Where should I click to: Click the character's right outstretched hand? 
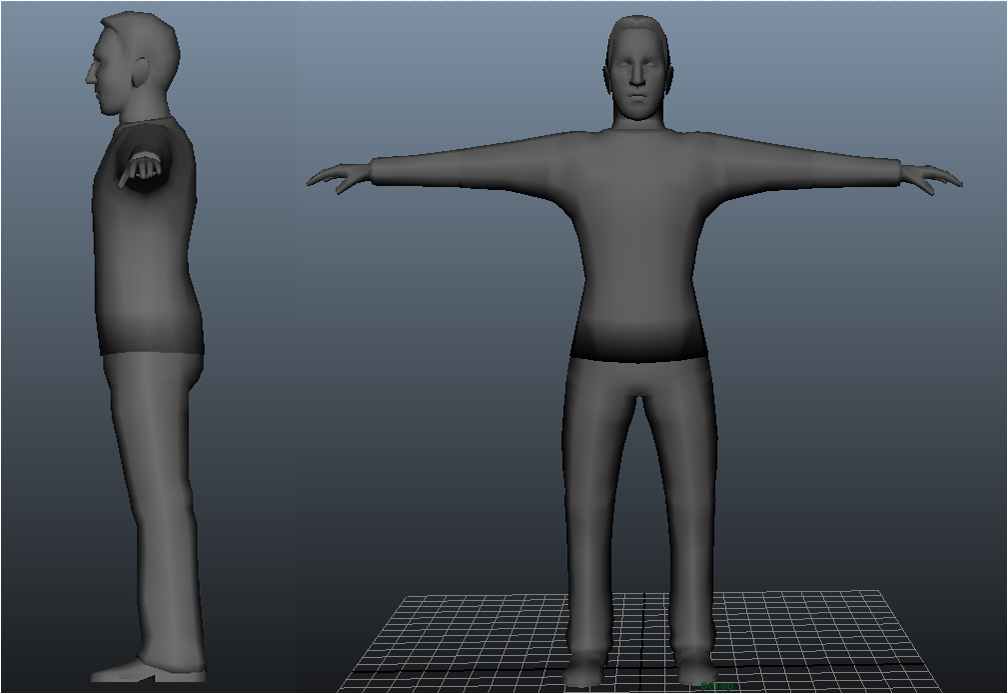340,178
